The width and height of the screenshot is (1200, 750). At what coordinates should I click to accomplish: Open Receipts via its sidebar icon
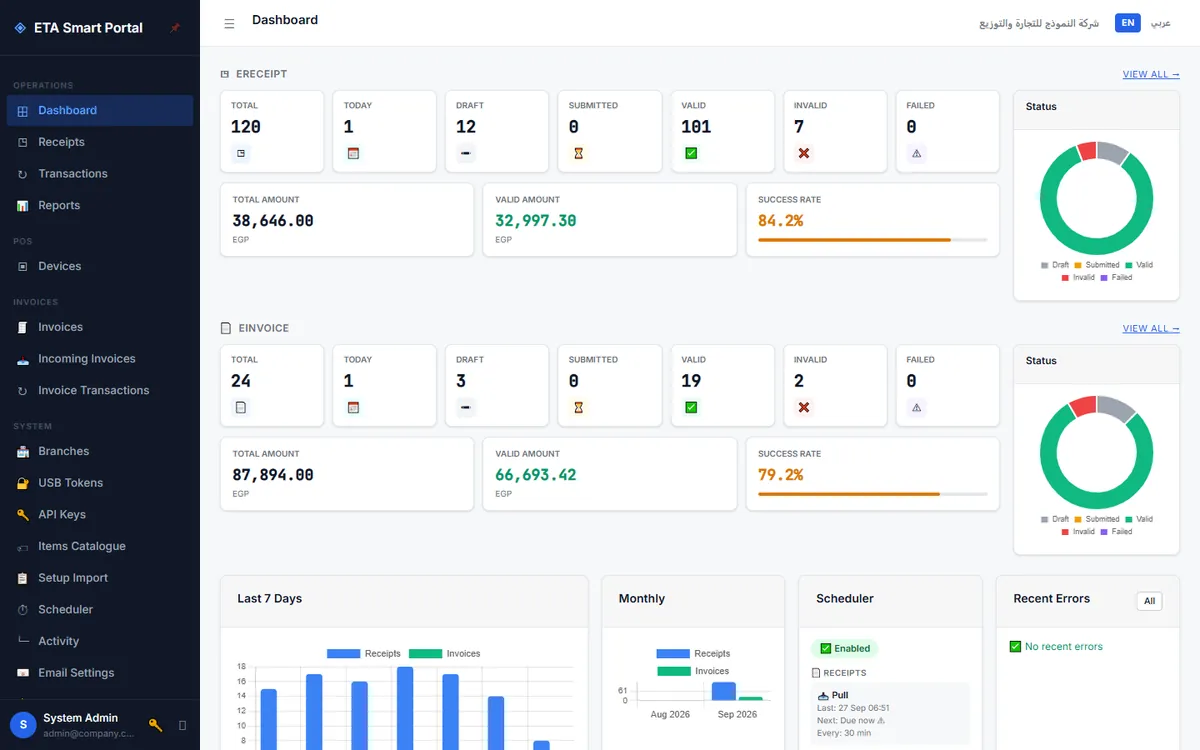click(x=22, y=142)
